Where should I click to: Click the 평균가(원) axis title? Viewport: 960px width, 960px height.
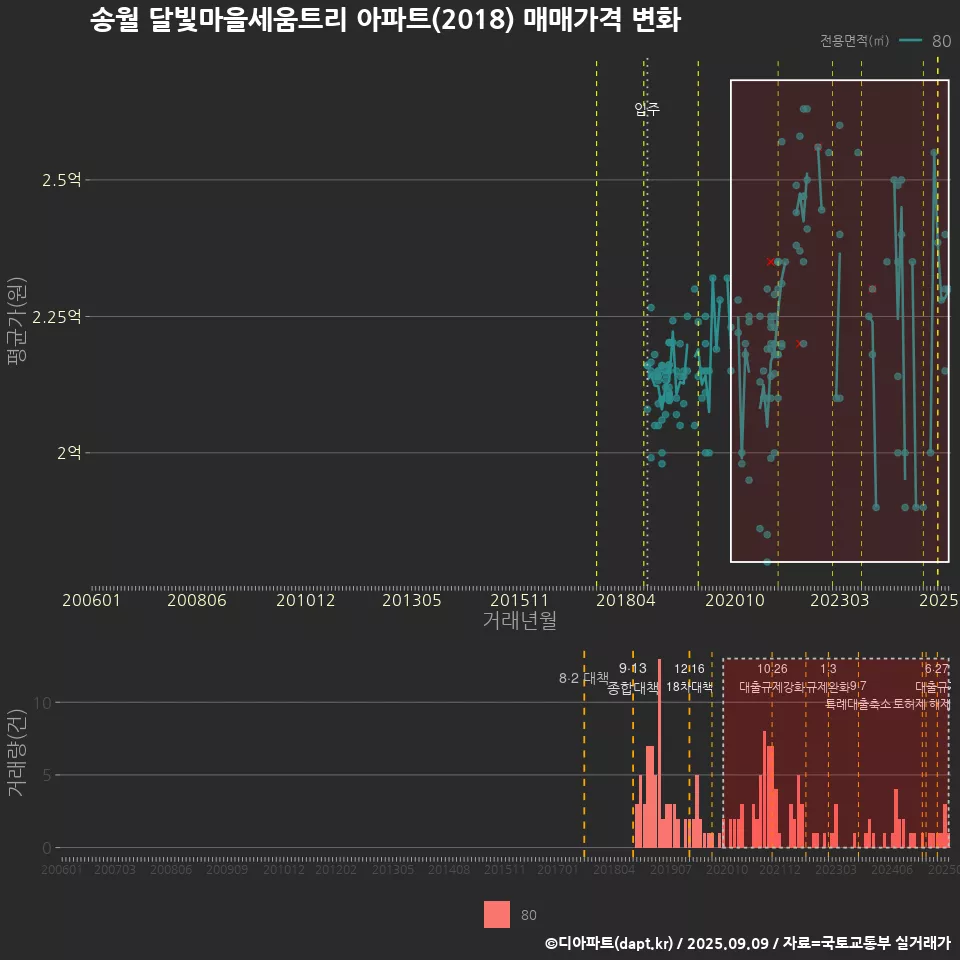point(17,321)
